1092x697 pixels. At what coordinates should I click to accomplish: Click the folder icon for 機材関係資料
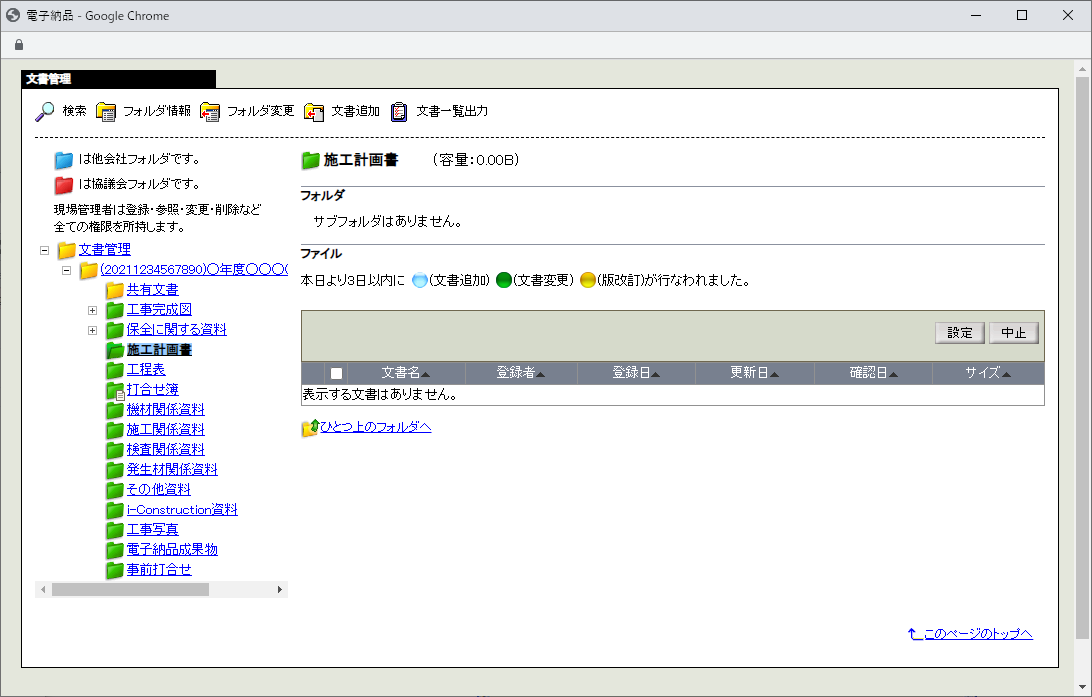point(115,410)
